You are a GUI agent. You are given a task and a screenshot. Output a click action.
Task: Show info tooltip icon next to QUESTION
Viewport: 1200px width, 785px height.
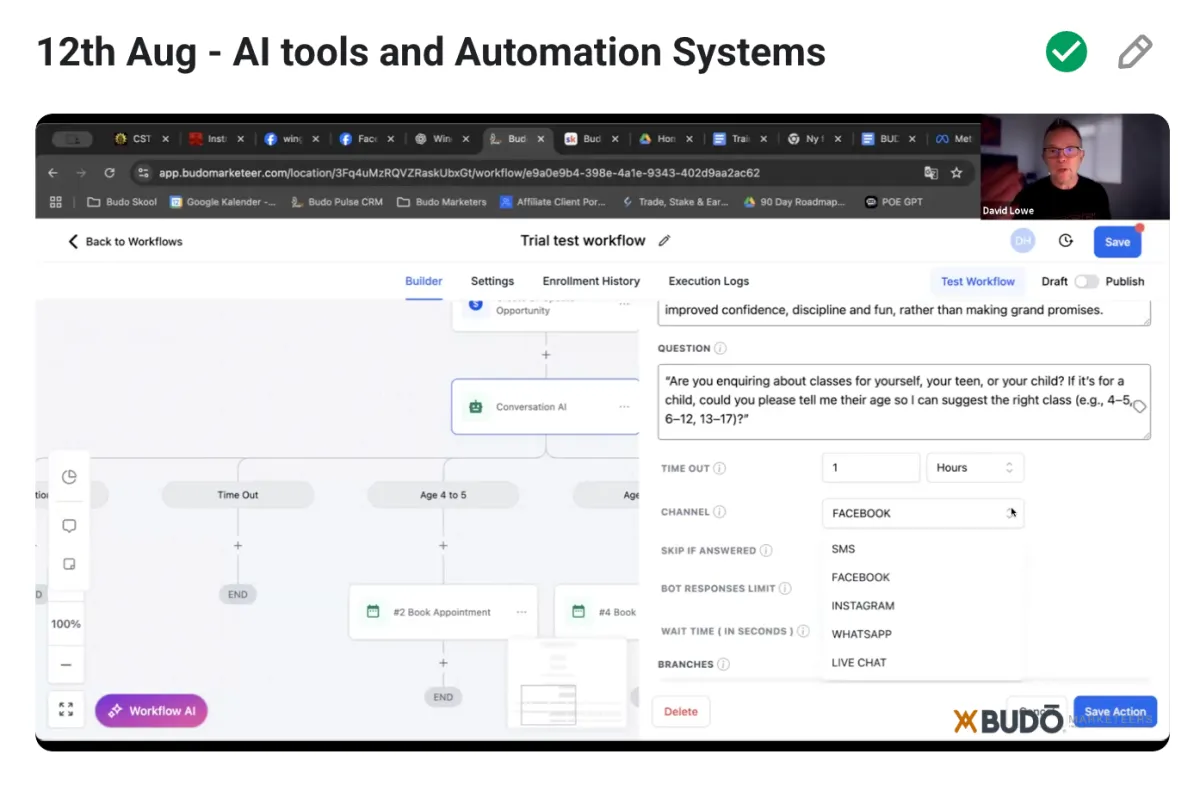(721, 349)
